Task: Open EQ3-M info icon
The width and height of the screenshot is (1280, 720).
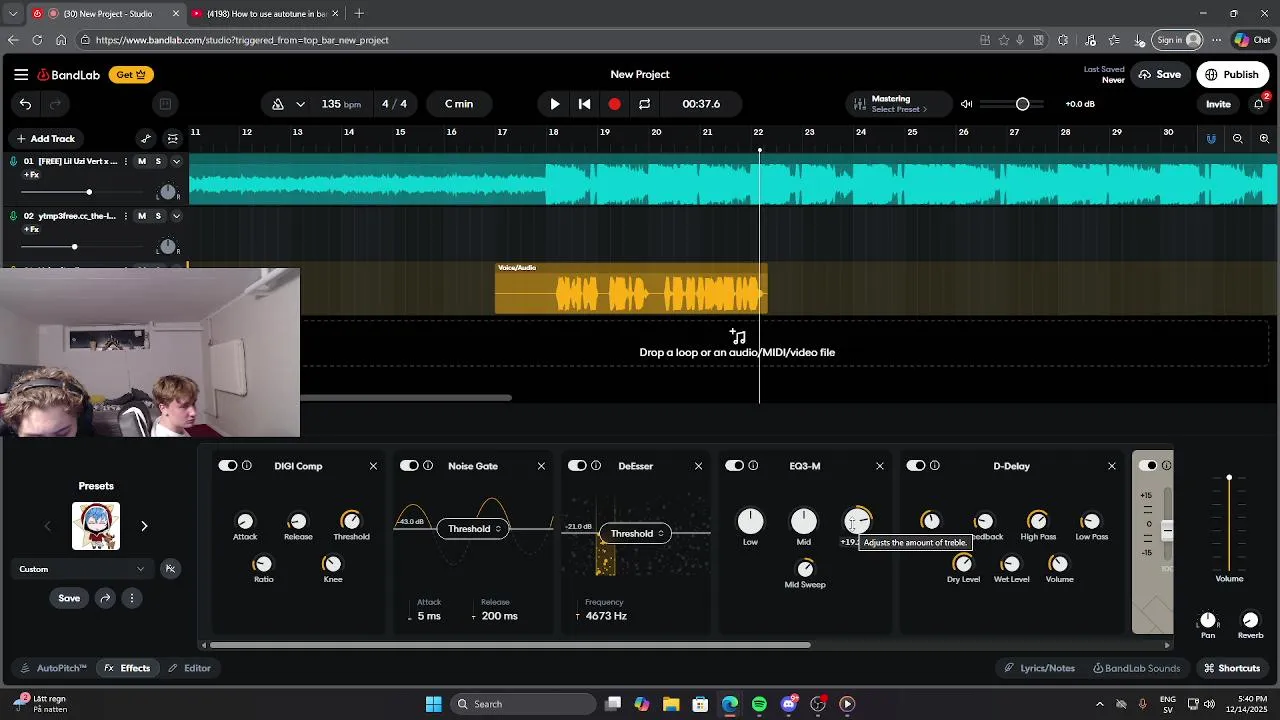Action: pos(753,466)
